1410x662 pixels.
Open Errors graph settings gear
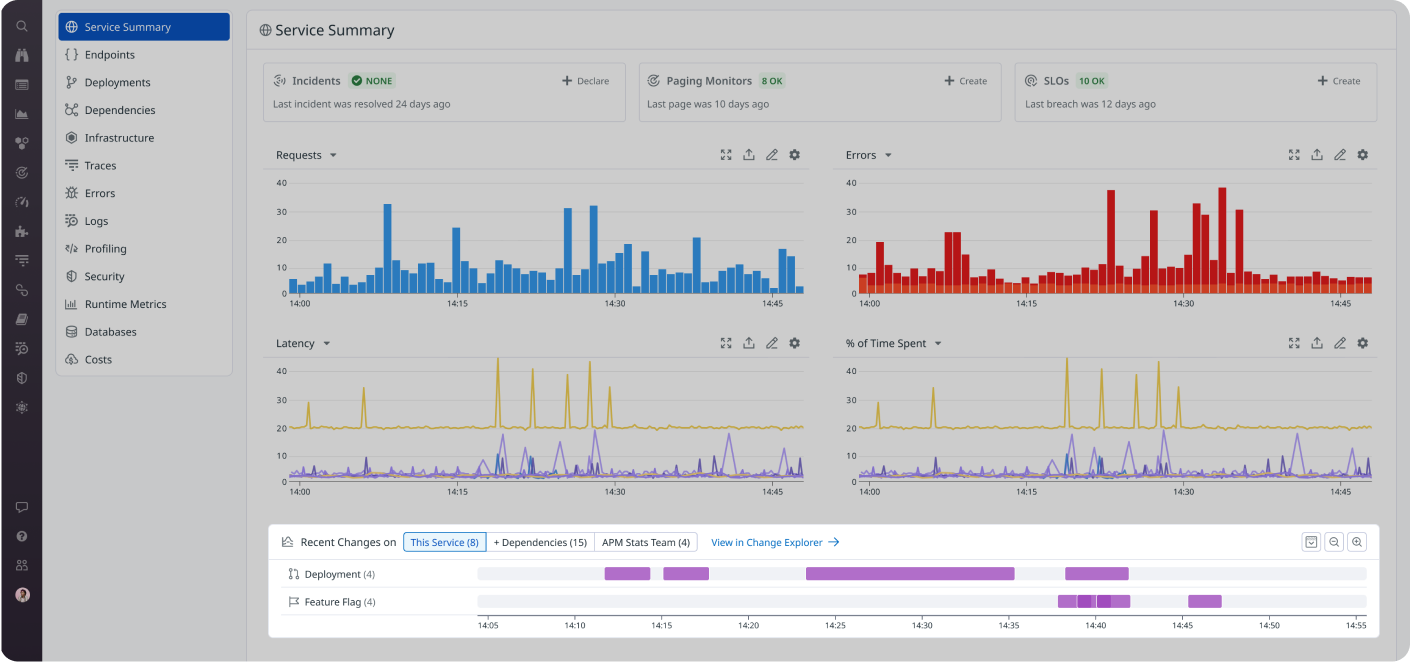[x=1362, y=155]
